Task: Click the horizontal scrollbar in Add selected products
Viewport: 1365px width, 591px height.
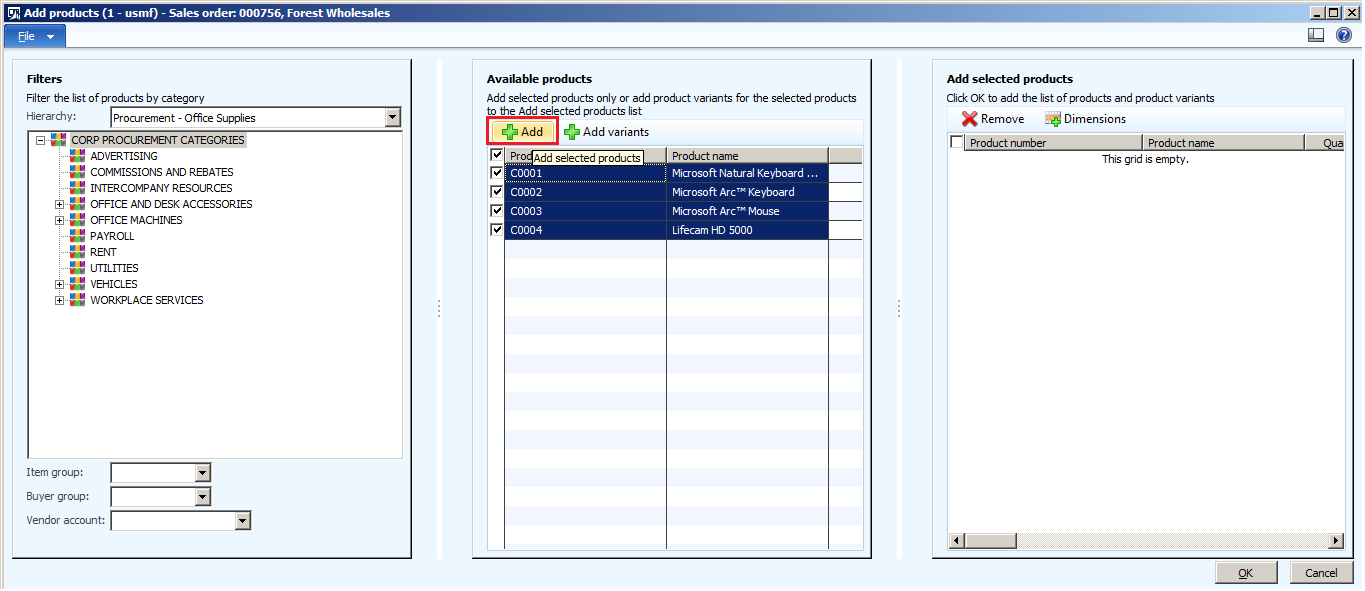Action: [x=991, y=541]
